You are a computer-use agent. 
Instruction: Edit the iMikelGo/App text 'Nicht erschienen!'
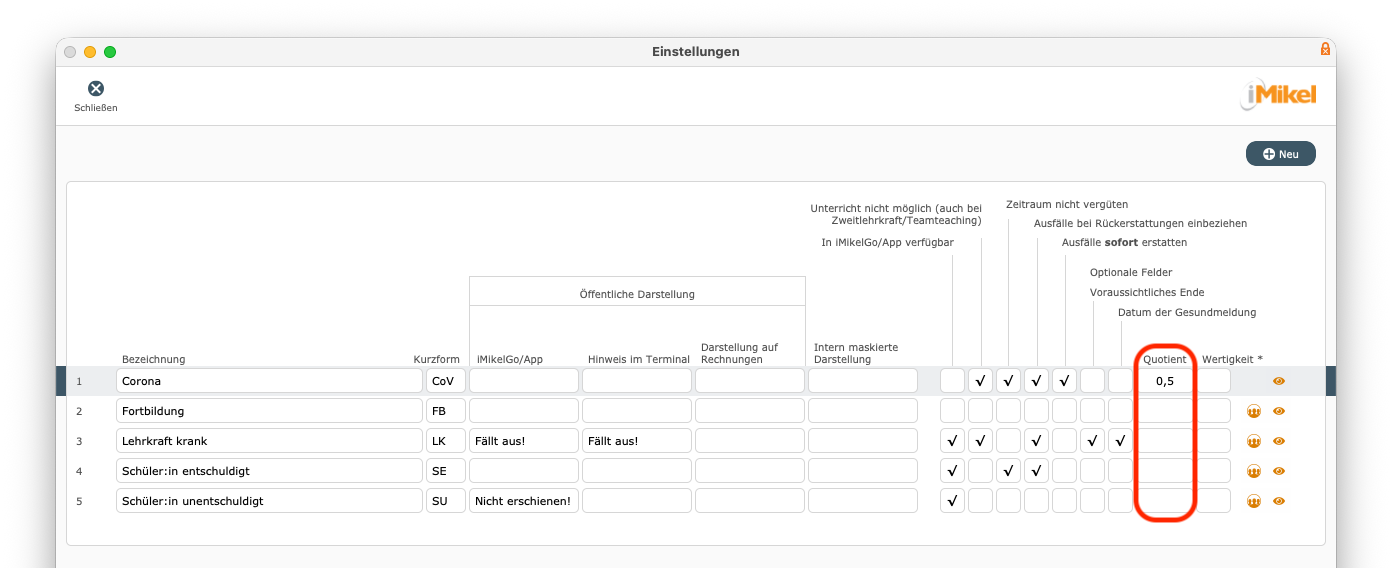tap(524, 501)
